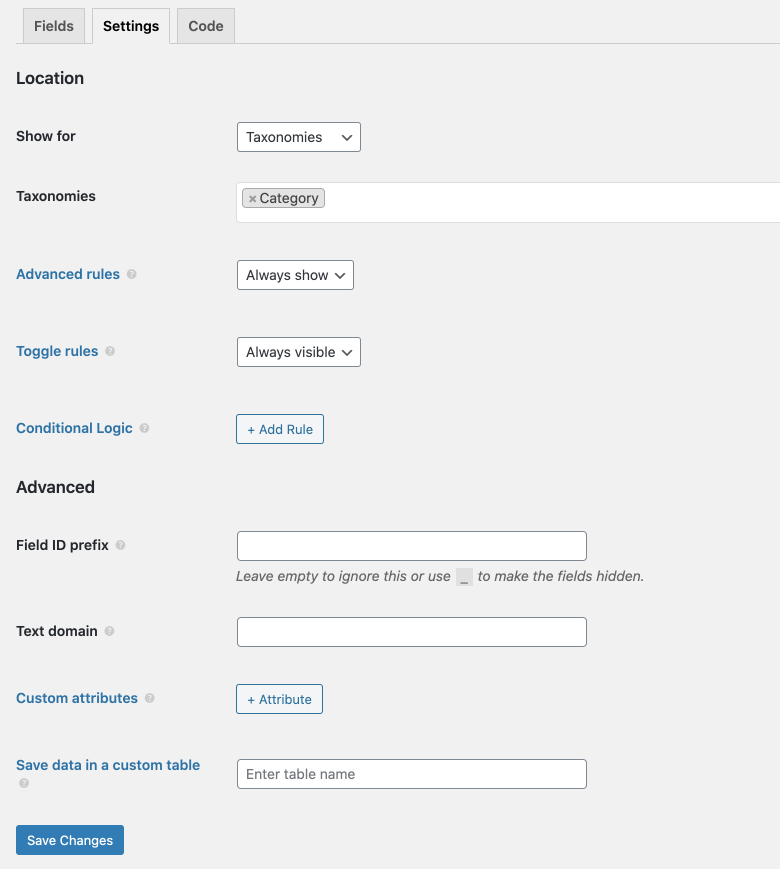The image size is (780, 869).
Task: Click the Save Changes button
Action: pos(70,840)
